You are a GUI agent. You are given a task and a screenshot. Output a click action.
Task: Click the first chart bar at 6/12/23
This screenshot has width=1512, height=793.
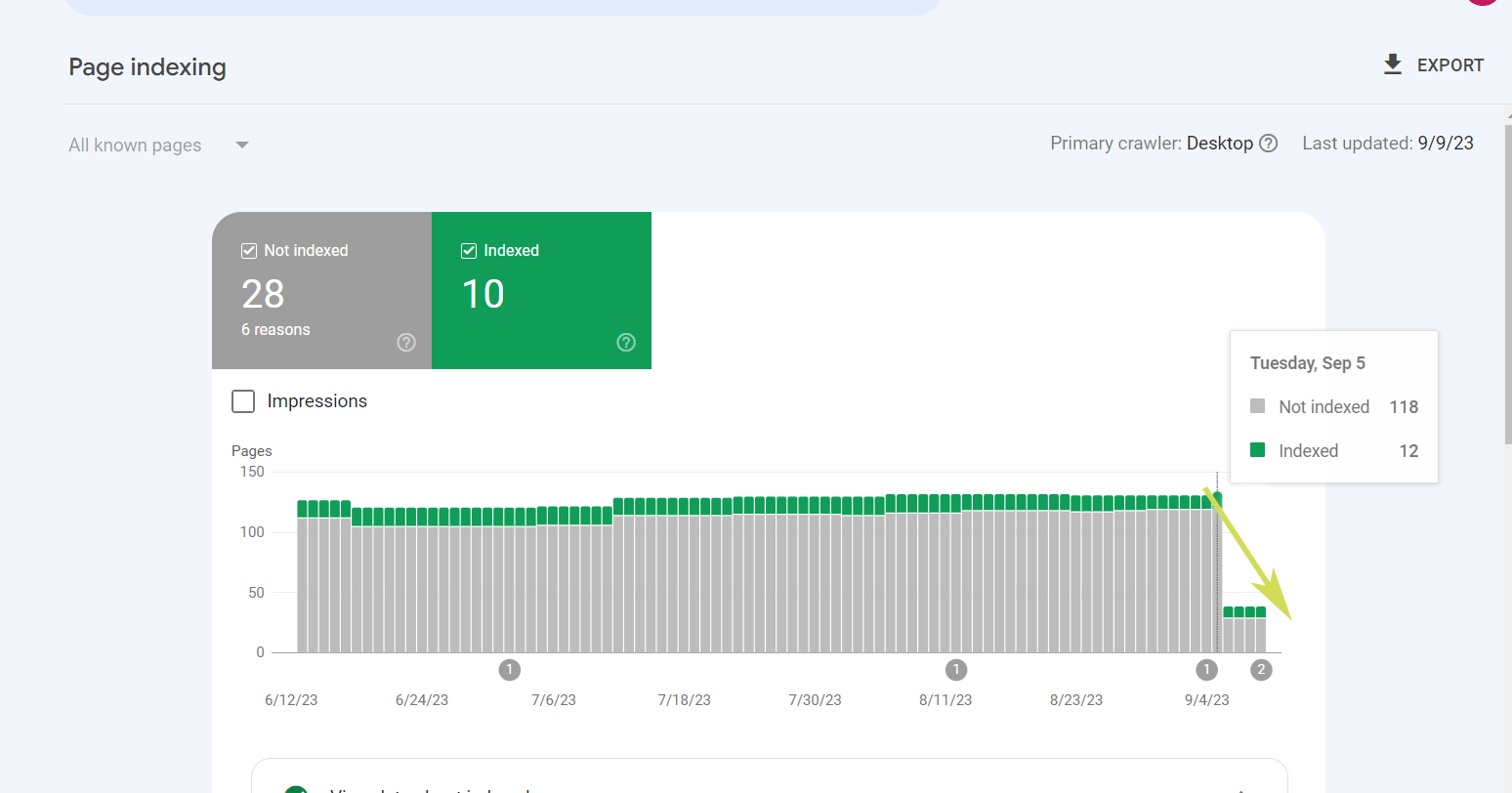click(x=303, y=576)
